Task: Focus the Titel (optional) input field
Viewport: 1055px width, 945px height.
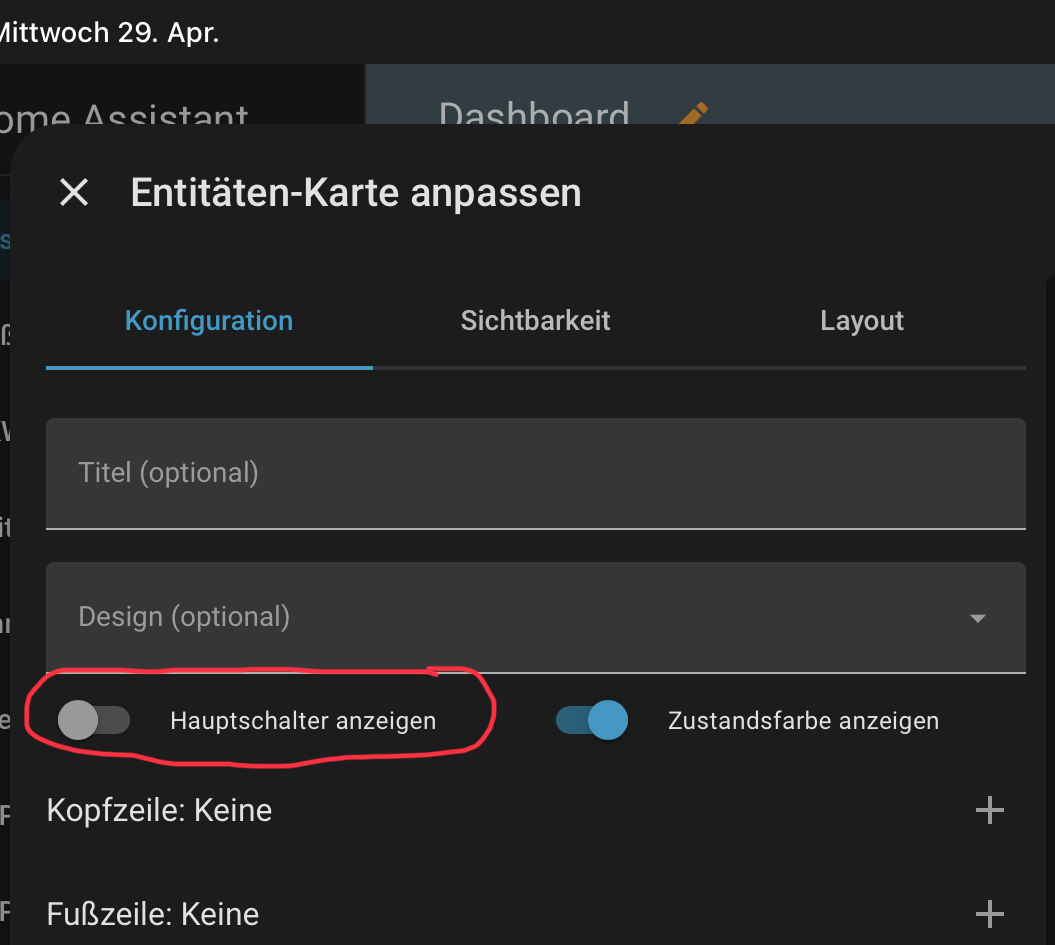Action: click(535, 473)
